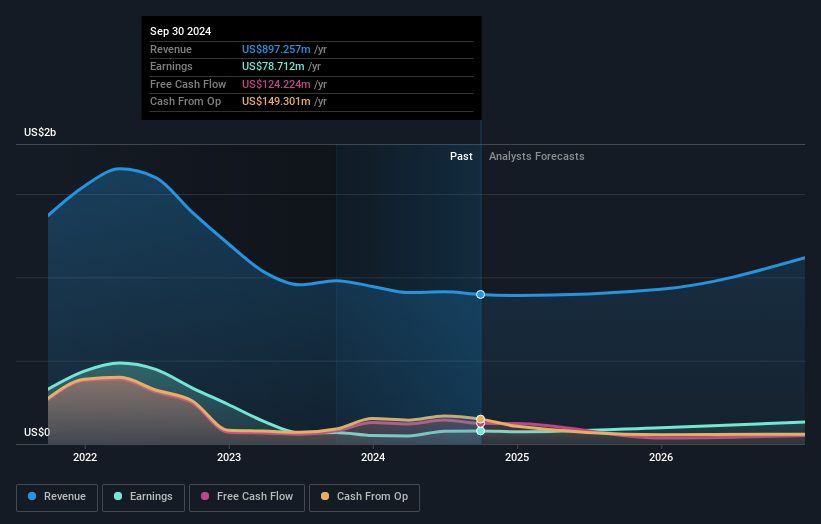Click the US$124.224m free cash flow value
Image resolution: width=821 pixels, height=524 pixels.
click(276, 84)
